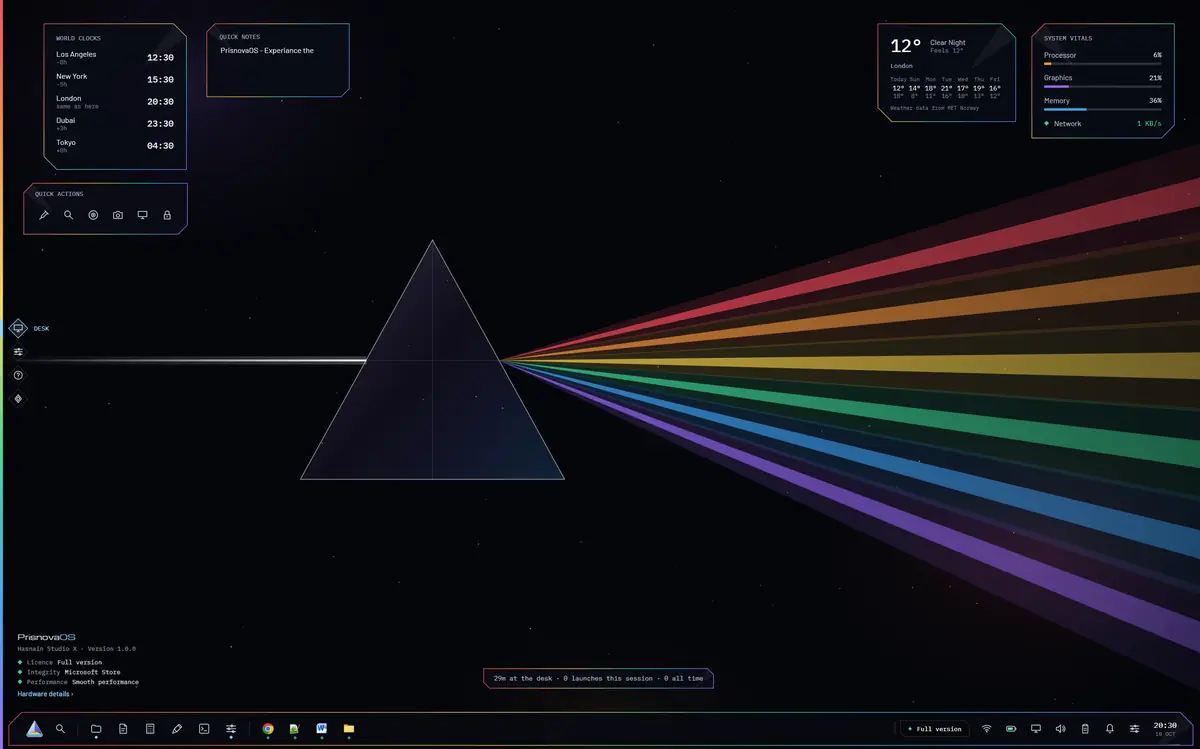Open the terminal icon in the dock
1200x749 pixels.
(x=204, y=729)
